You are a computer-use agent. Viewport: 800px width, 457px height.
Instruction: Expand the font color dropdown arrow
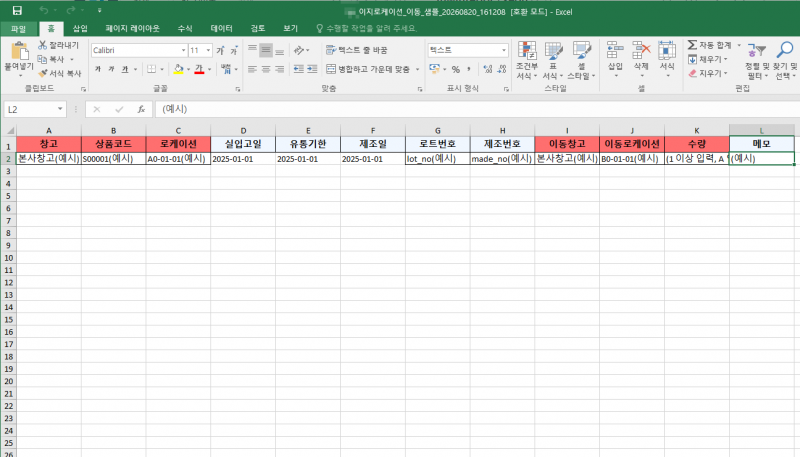pos(209,69)
